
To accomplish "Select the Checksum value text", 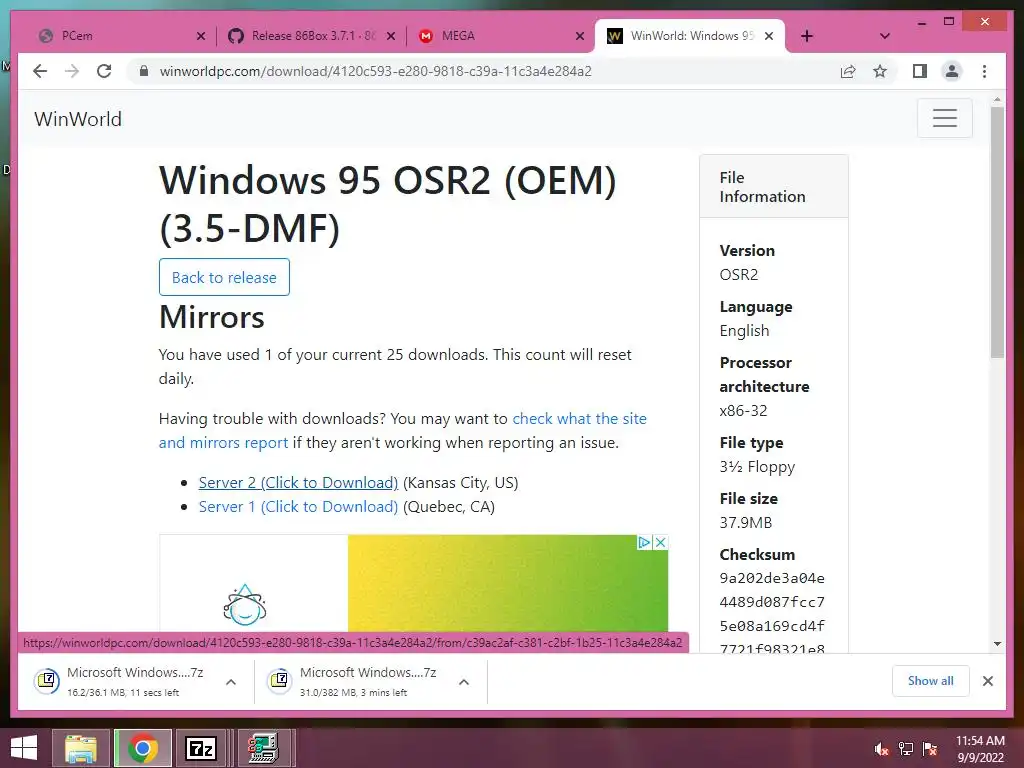I will (x=772, y=614).
